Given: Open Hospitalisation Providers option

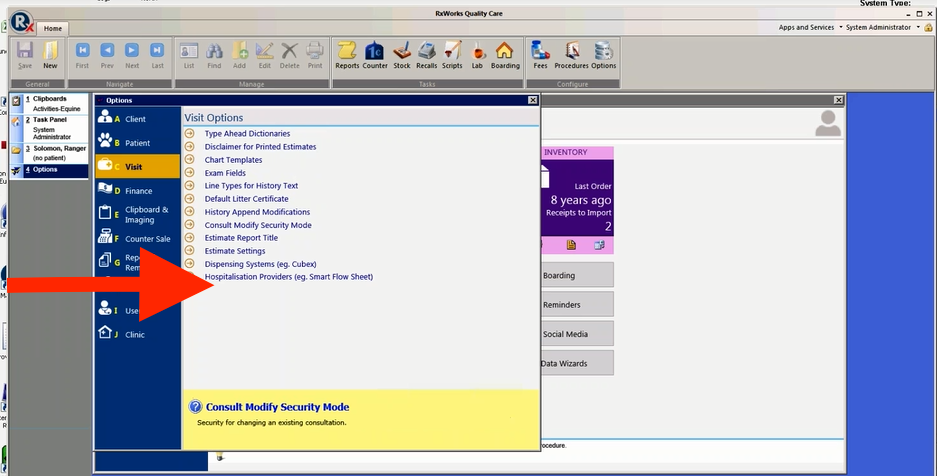Looking at the screenshot, I should pos(289,277).
